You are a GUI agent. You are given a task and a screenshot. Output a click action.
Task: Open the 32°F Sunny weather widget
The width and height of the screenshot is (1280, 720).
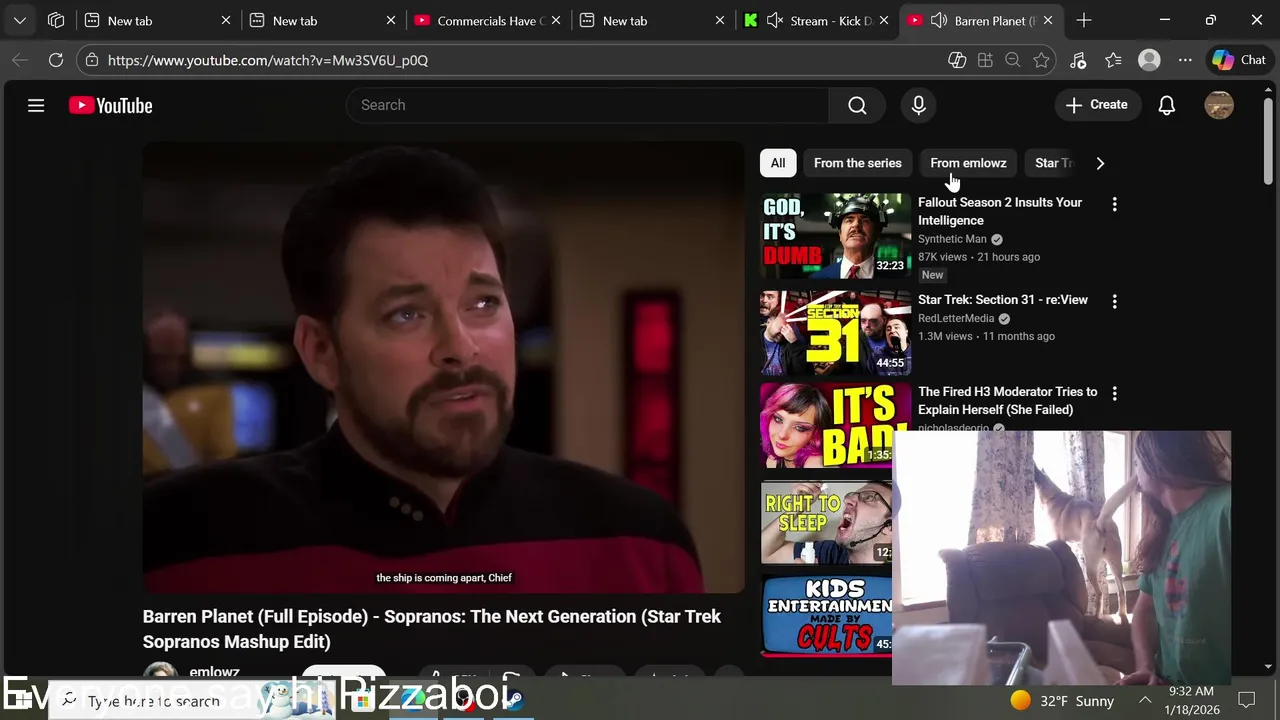tap(1062, 701)
